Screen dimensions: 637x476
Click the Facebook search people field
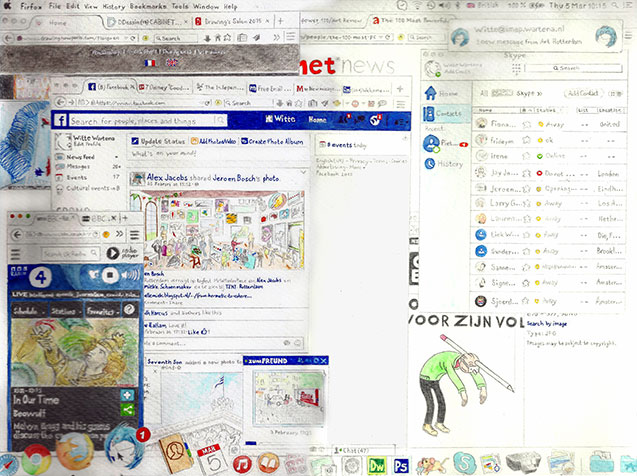coord(147,120)
